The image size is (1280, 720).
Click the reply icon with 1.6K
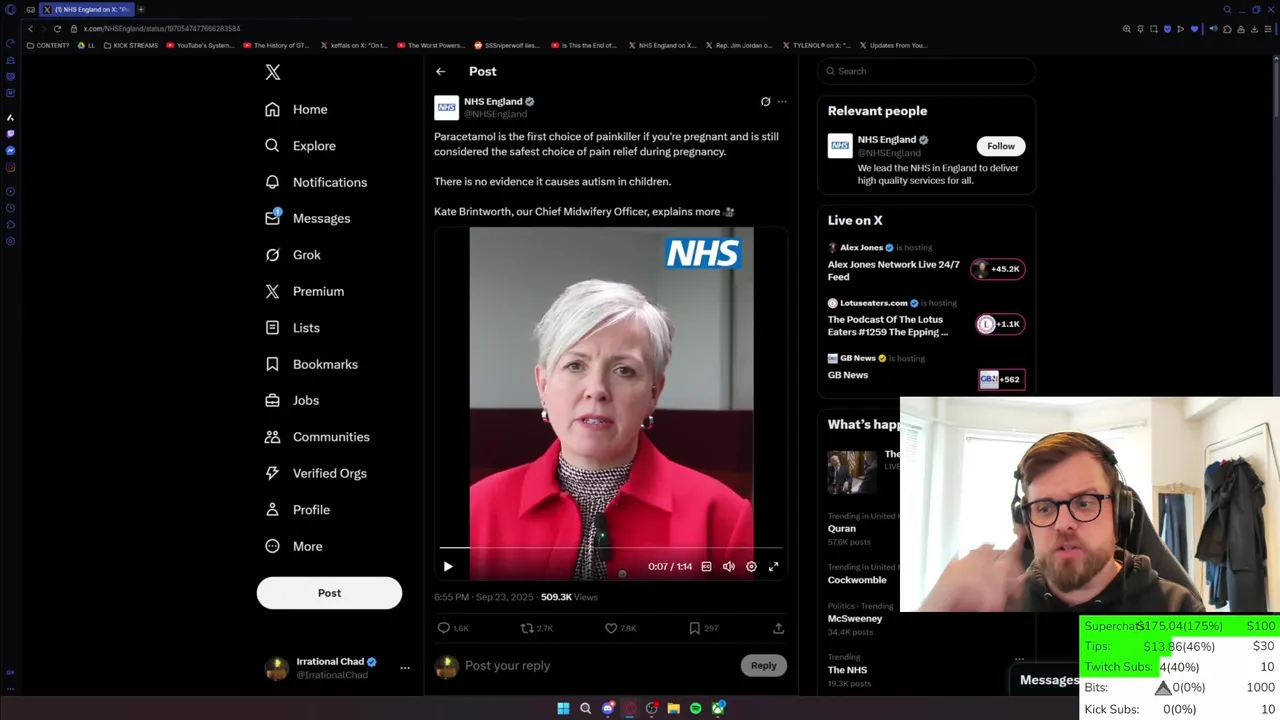pos(453,628)
